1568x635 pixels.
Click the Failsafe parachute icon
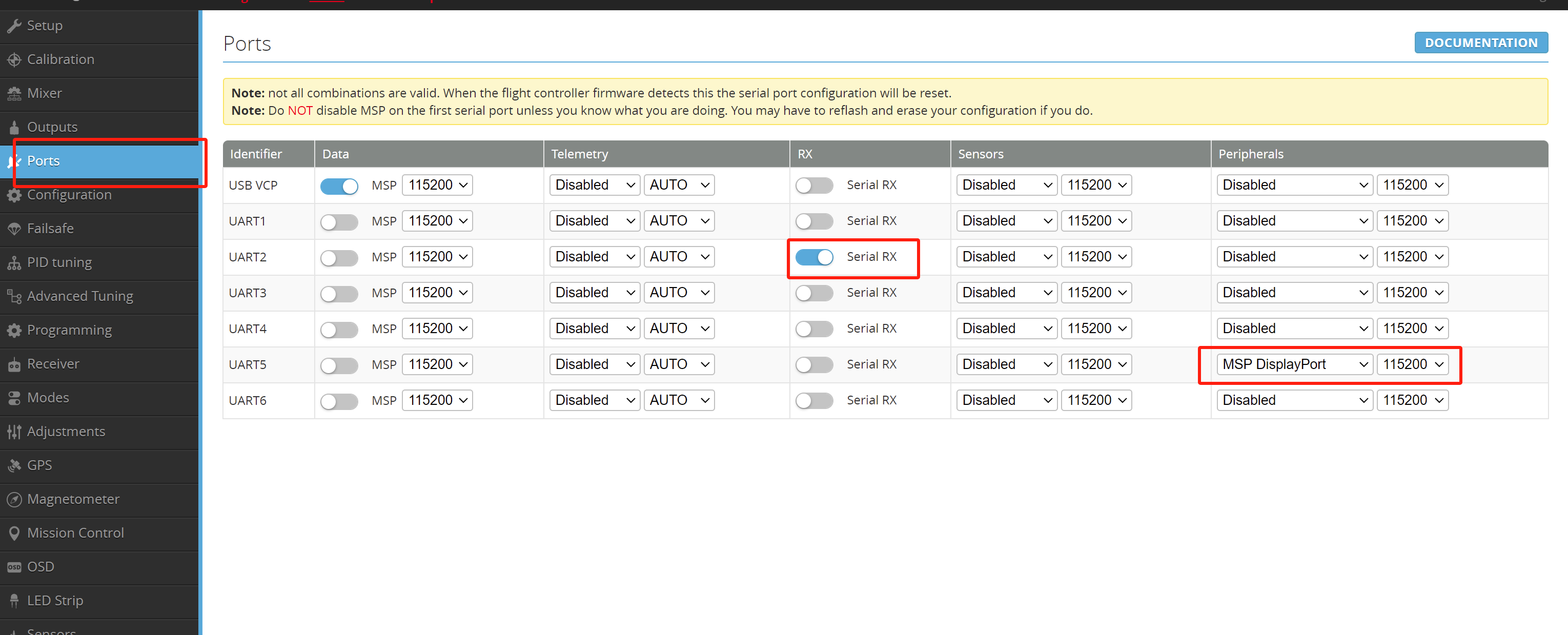click(14, 229)
